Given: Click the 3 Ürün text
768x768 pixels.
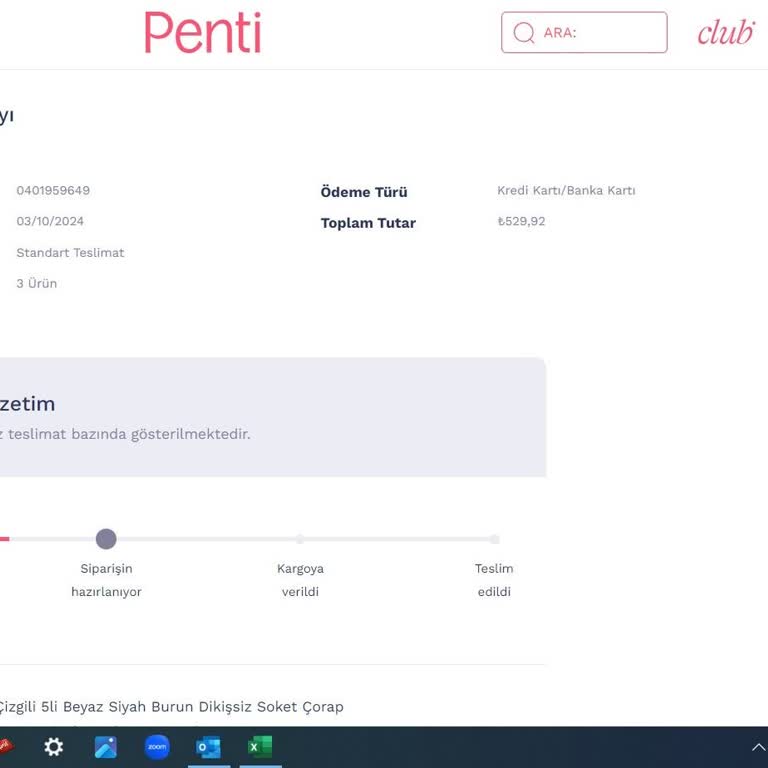Looking at the screenshot, I should 37,284.
